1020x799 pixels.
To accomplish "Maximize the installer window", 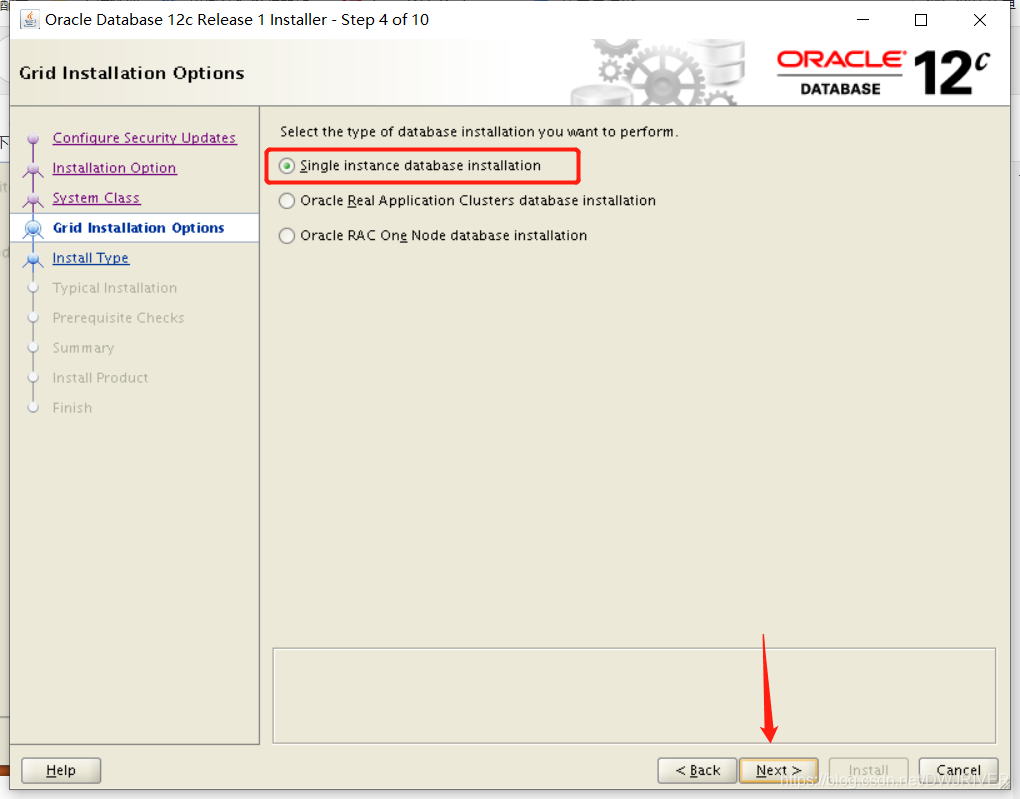I will [920, 20].
